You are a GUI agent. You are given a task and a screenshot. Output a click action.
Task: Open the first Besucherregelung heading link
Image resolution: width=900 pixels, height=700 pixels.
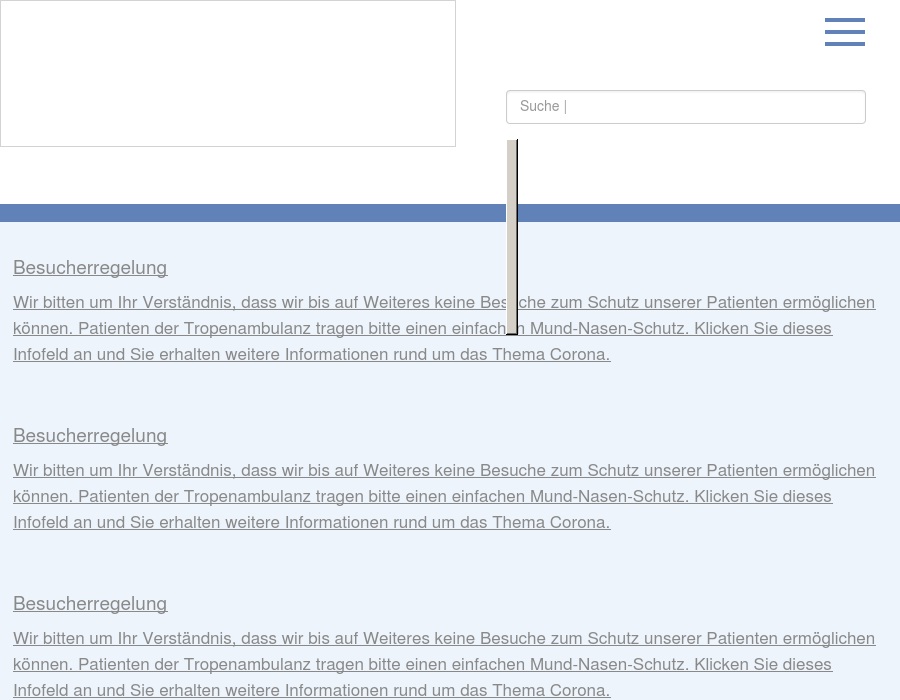pyautogui.click(x=90, y=268)
